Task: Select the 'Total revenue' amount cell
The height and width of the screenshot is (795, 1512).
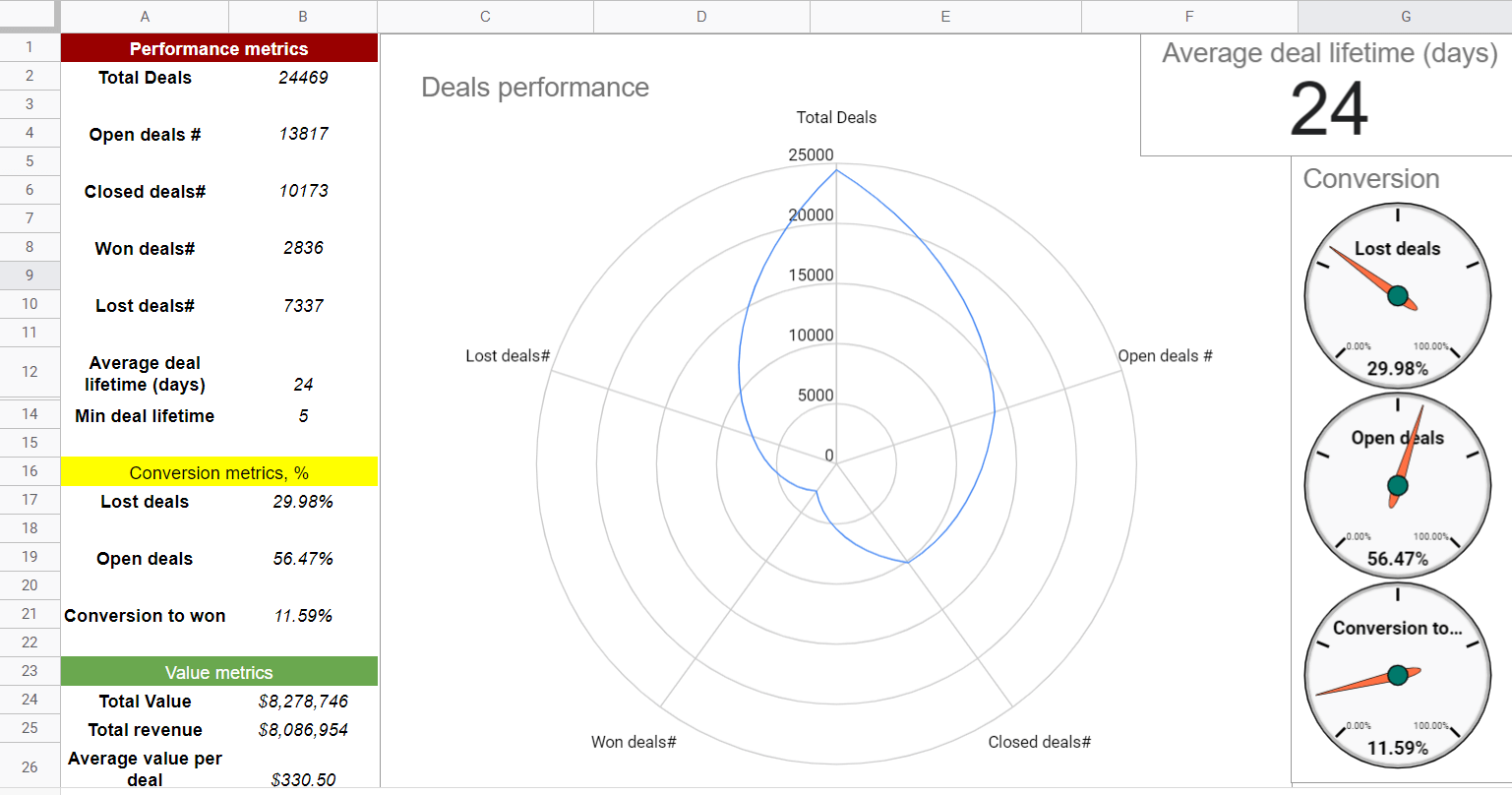Action: (303, 729)
